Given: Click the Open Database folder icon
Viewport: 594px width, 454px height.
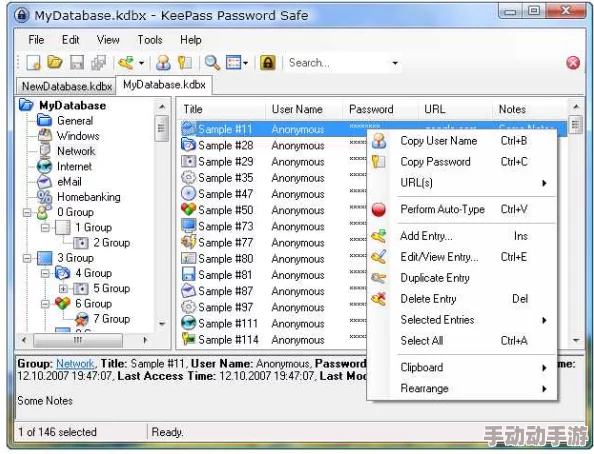Looking at the screenshot, I should pyautogui.click(x=55, y=63).
